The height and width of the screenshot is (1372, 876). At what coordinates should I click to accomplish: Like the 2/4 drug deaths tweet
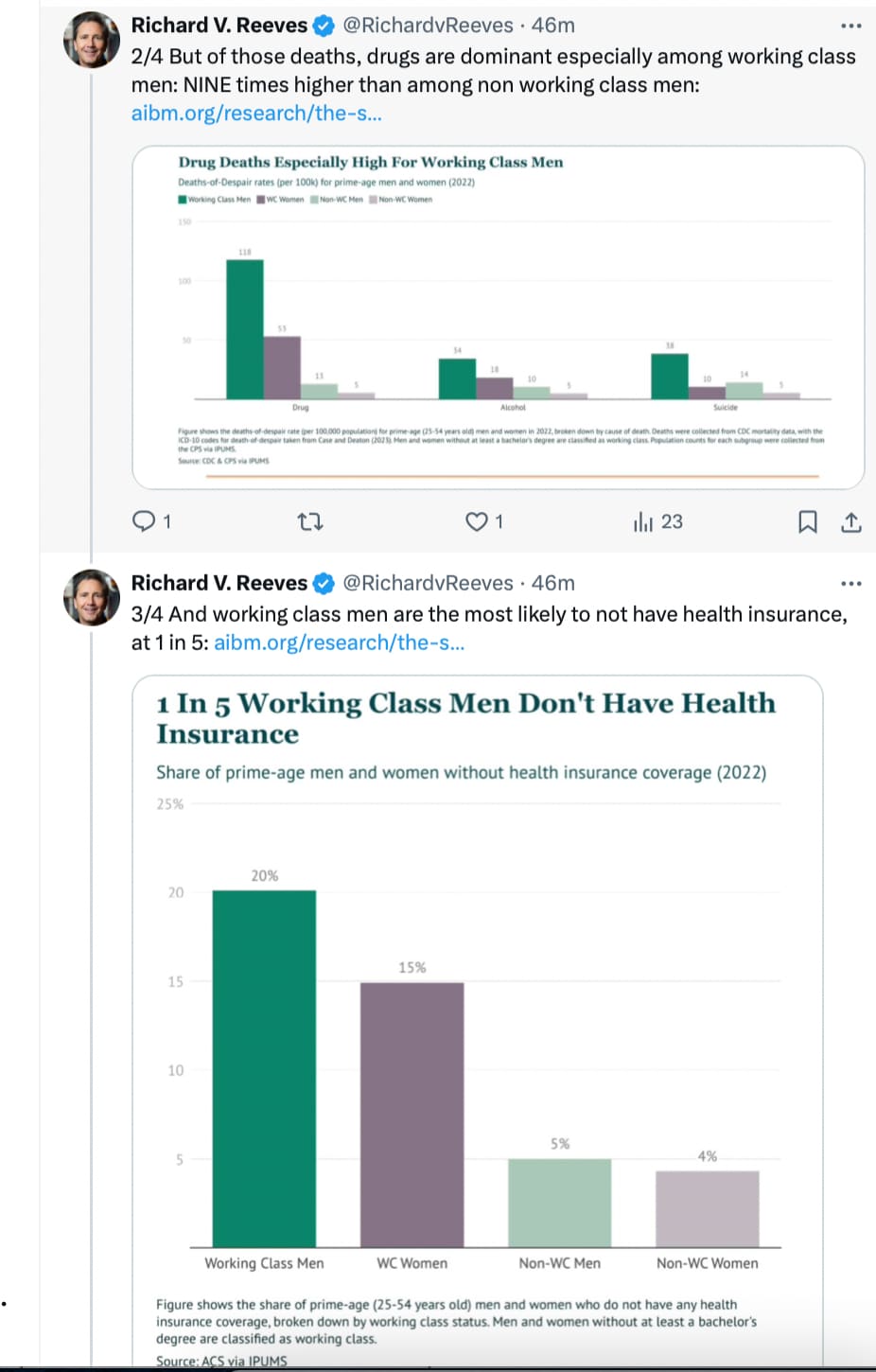(x=484, y=521)
